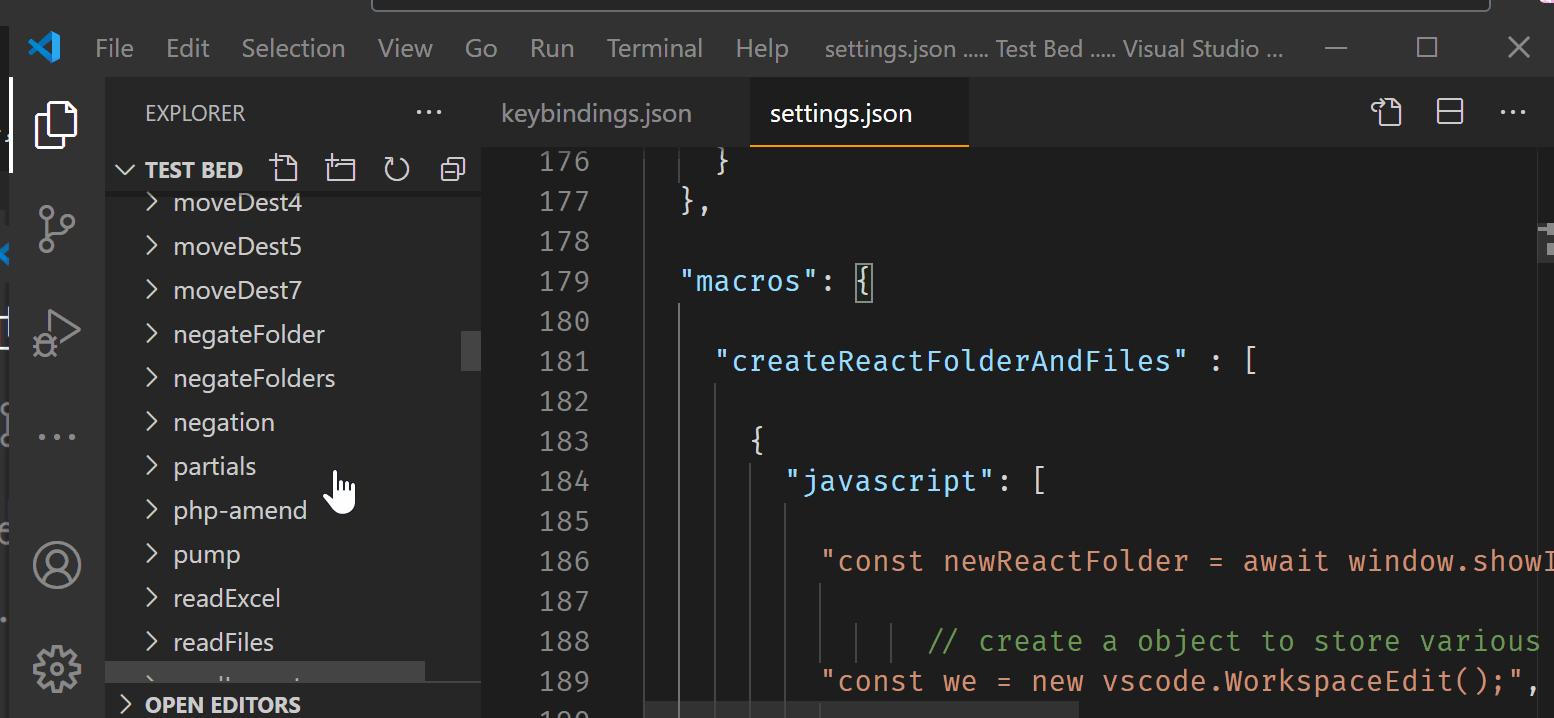Click Open Settings UI icon in editor toolbar
The image size is (1554, 718).
[1387, 112]
